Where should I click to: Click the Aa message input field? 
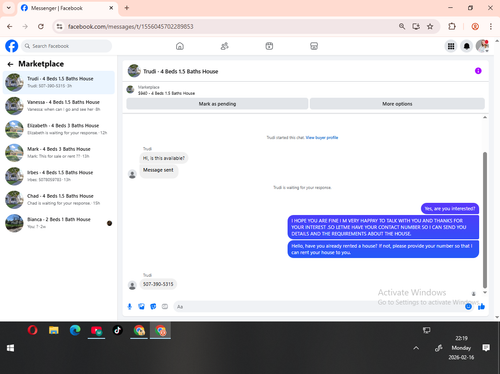point(318,306)
